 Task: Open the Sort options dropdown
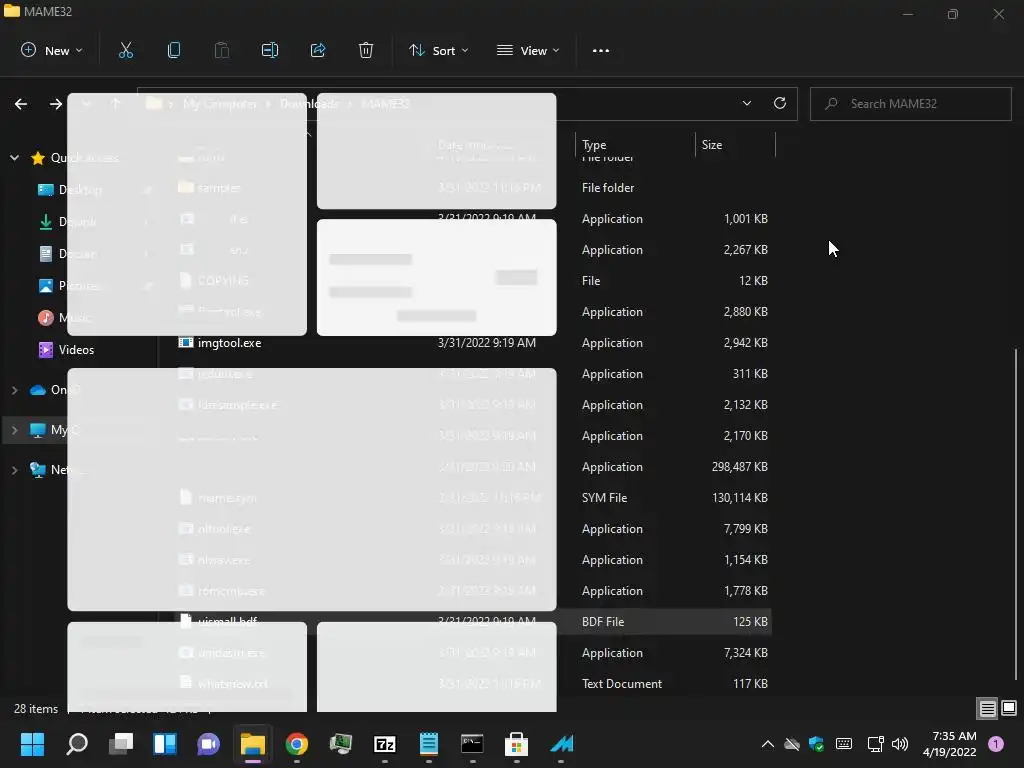438,50
